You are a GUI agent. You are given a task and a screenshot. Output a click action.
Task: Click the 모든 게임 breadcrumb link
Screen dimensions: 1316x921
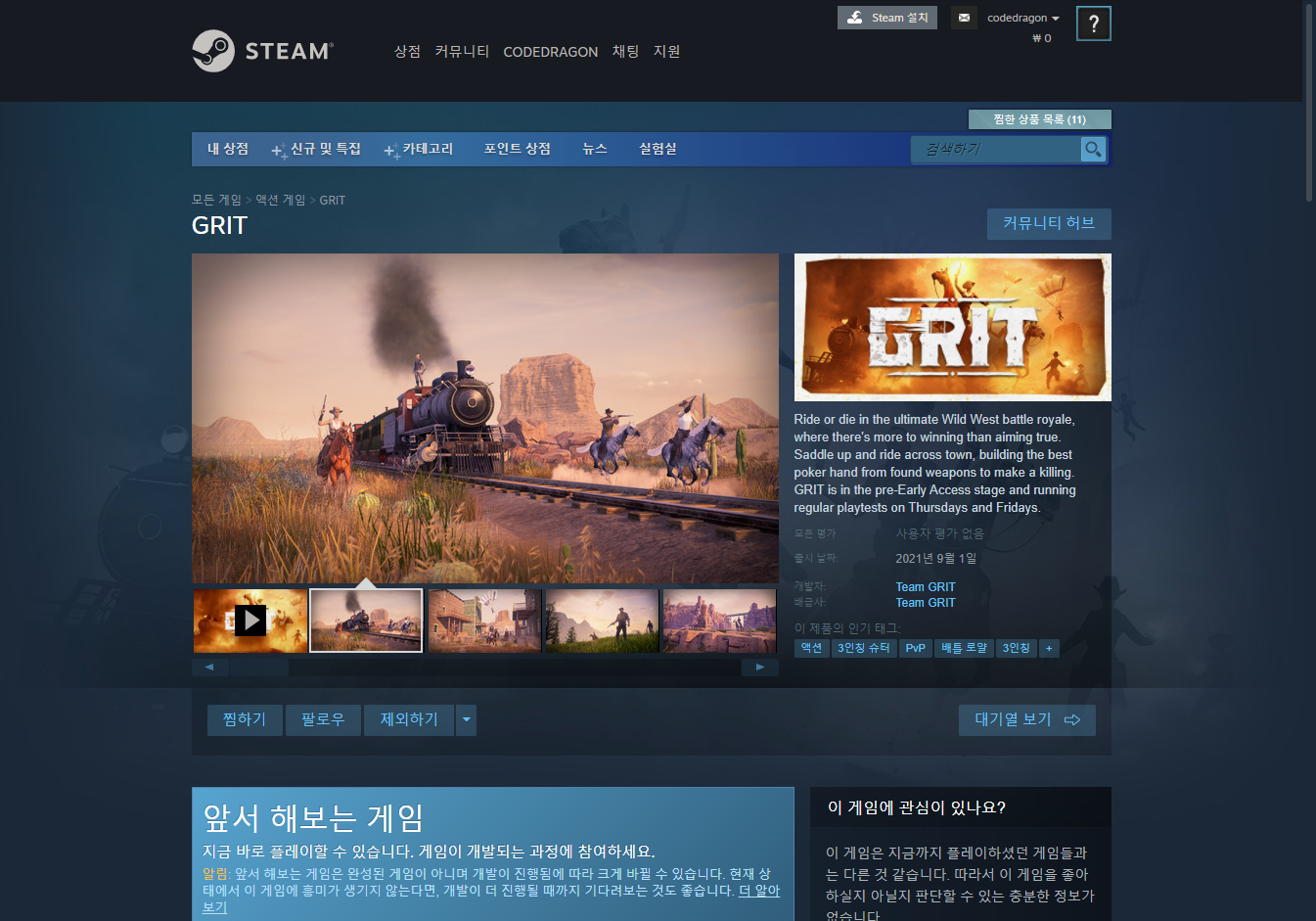pyautogui.click(x=216, y=200)
